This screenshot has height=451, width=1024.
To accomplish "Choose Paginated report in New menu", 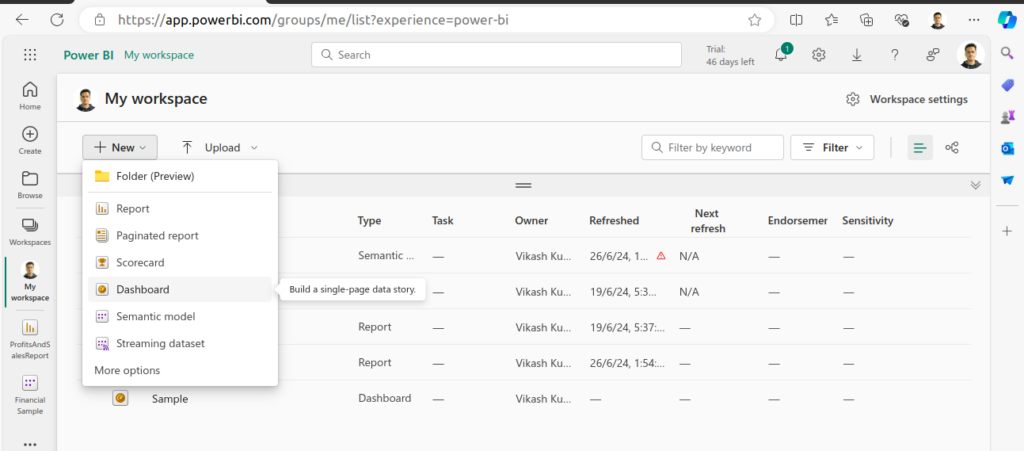I will click(157, 236).
